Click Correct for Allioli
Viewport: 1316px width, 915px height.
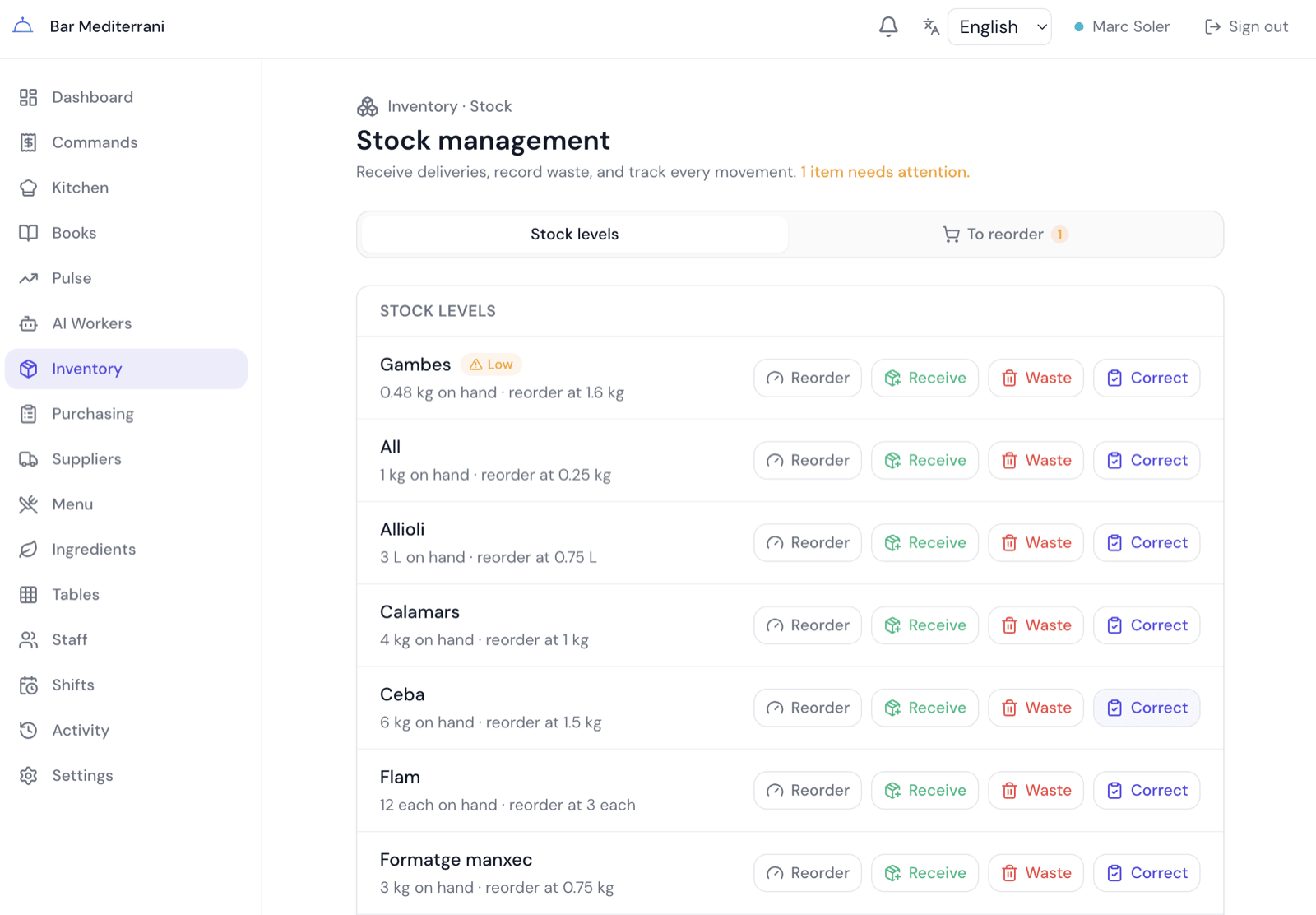click(1147, 543)
